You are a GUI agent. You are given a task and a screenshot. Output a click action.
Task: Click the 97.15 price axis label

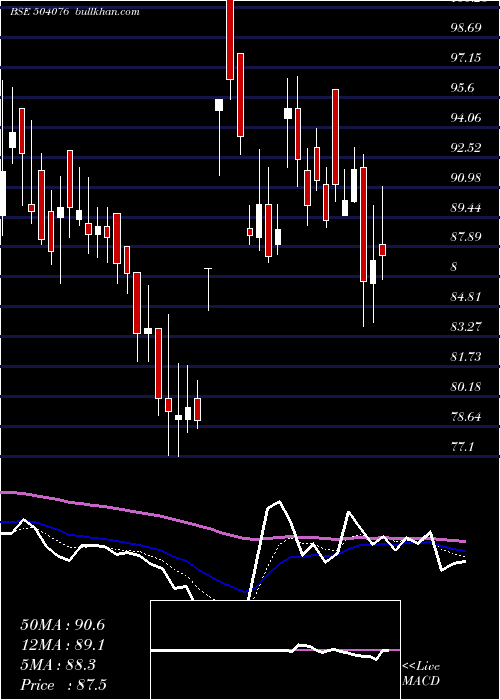tap(466, 58)
